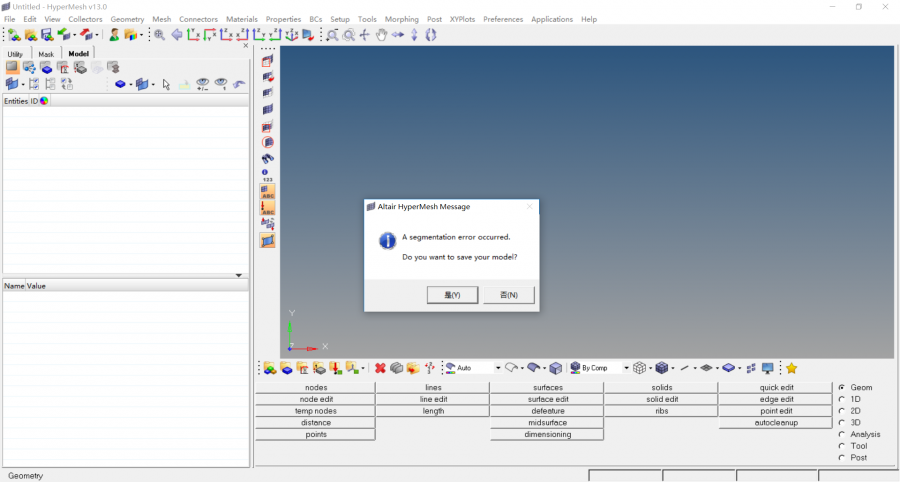Click the Geometry label in the status bar
This screenshot has width=900, height=482.
25,476
